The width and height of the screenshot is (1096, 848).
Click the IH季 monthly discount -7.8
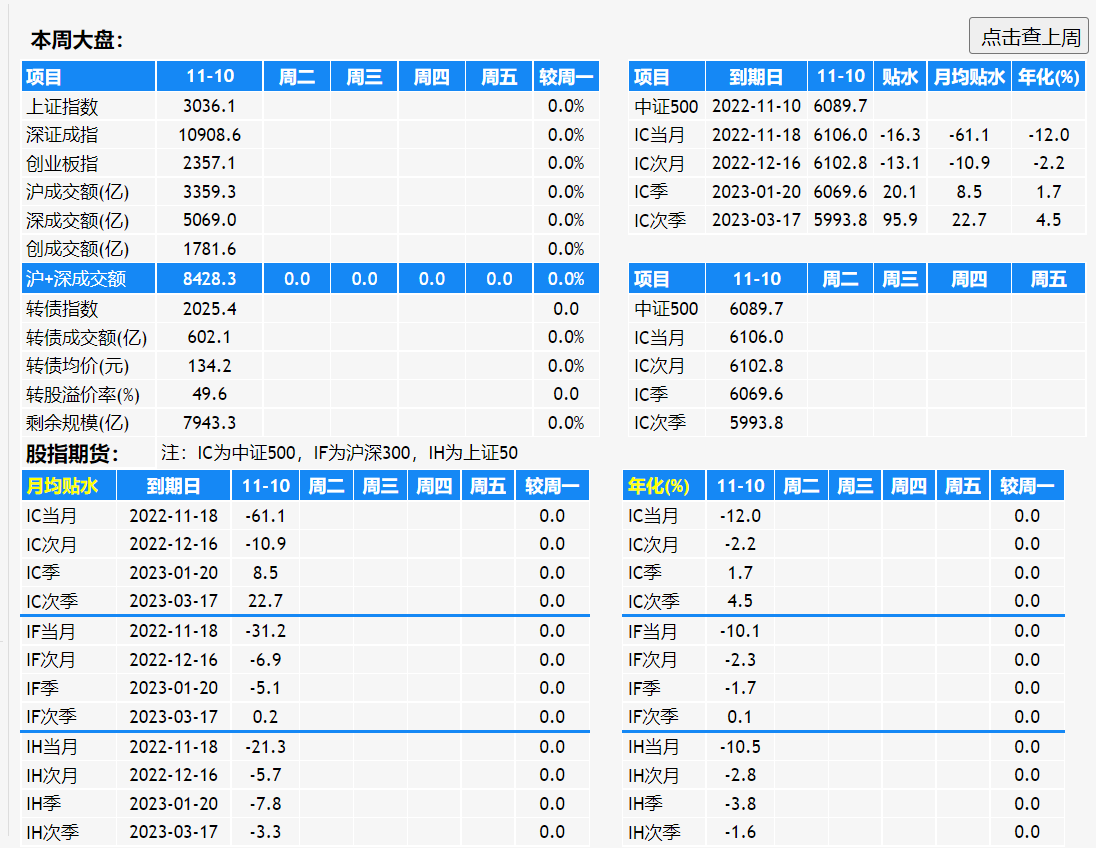pyautogui.click(x=266, y=804)
